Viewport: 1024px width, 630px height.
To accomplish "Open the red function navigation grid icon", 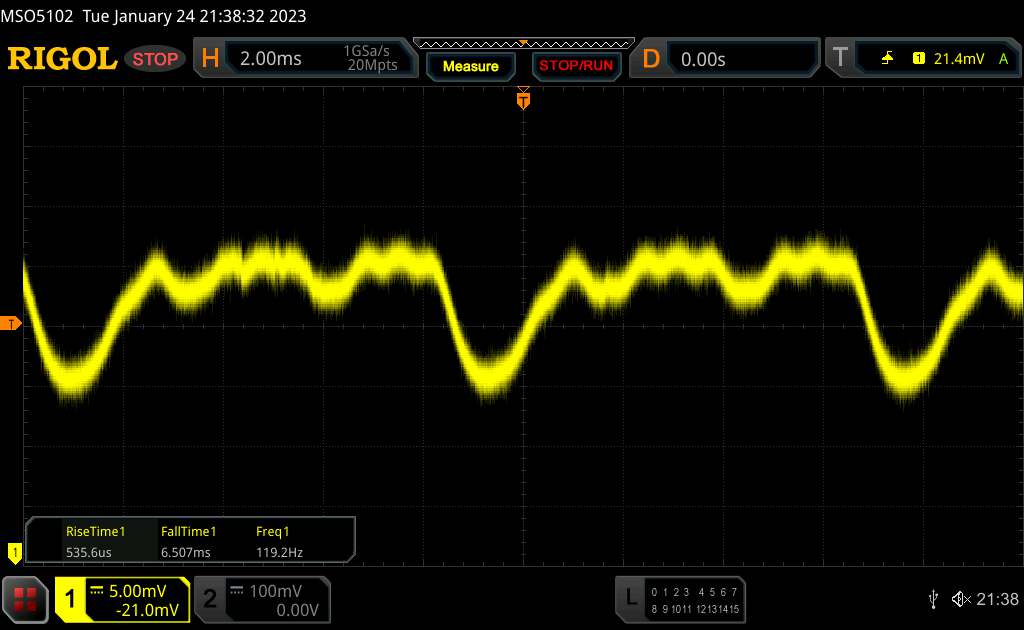I will (25, 599).
